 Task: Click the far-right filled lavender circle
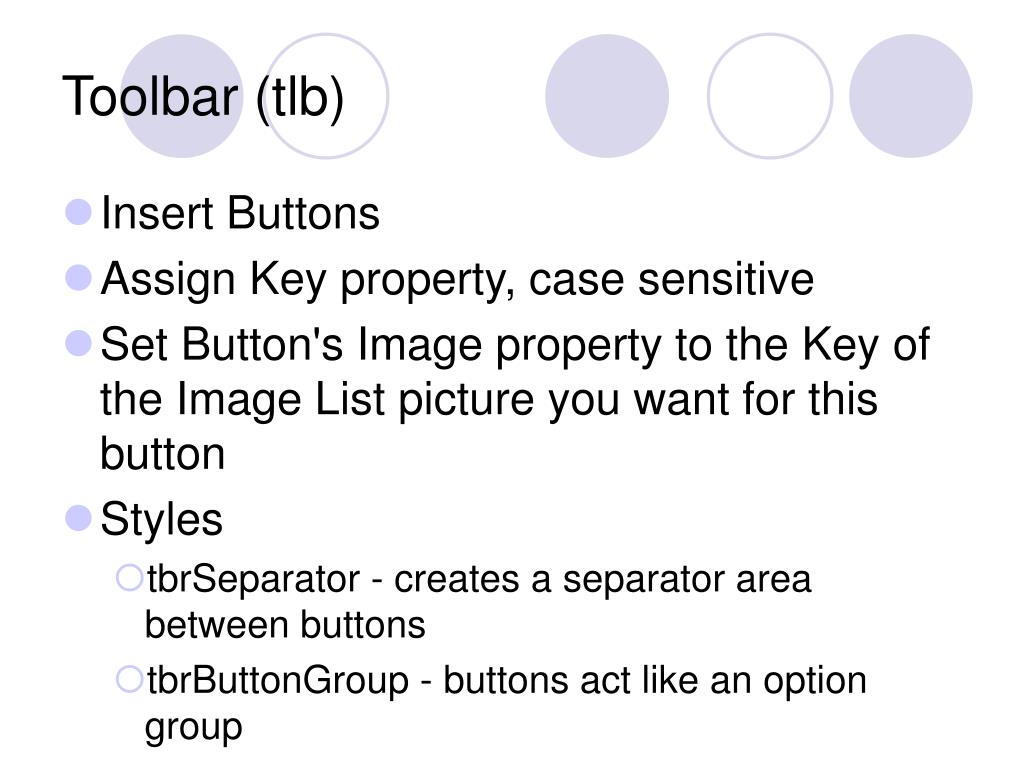[910, 96]
